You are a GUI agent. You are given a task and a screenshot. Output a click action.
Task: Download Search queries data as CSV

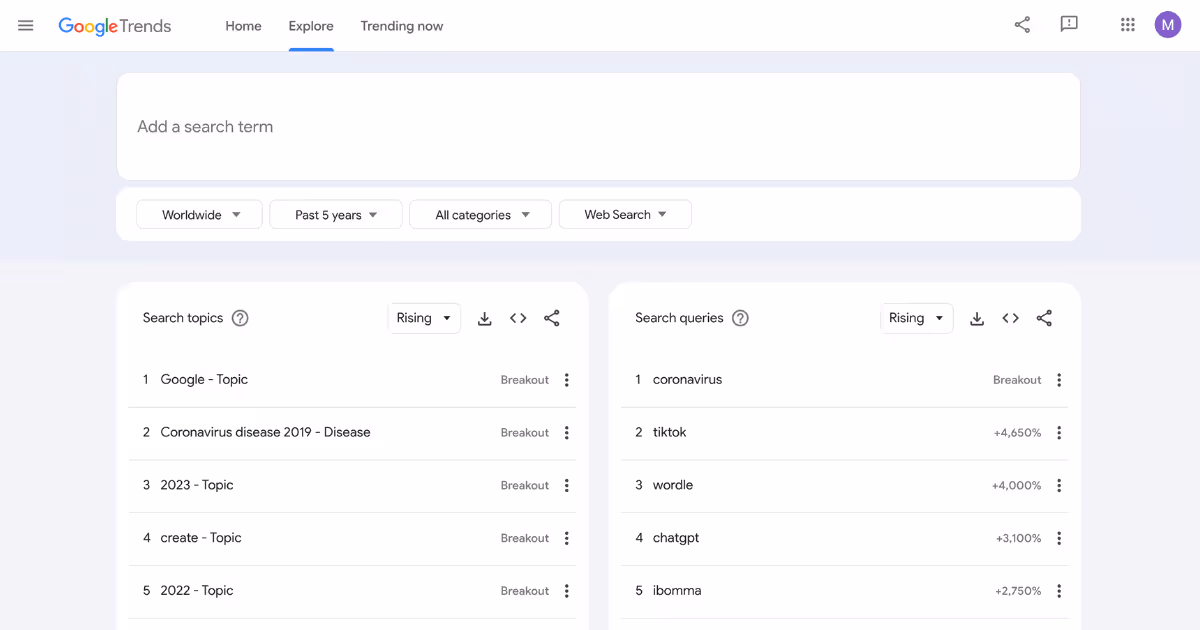point(978,318)
